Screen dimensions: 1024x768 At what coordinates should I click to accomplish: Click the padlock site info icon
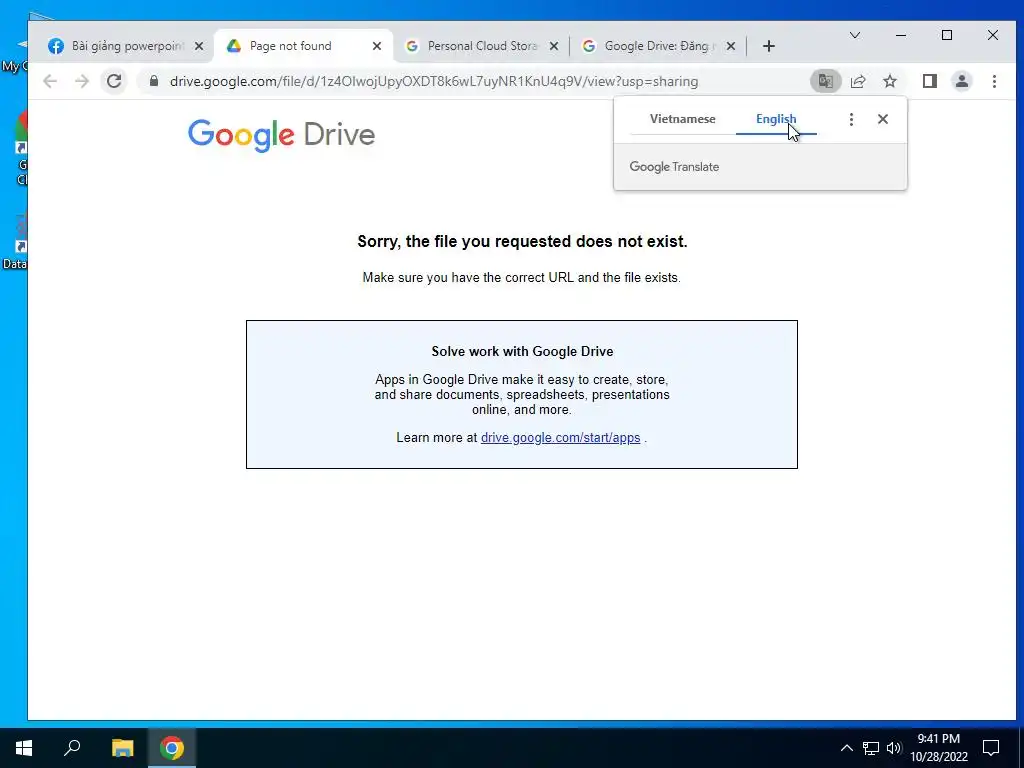coord(154,81)
